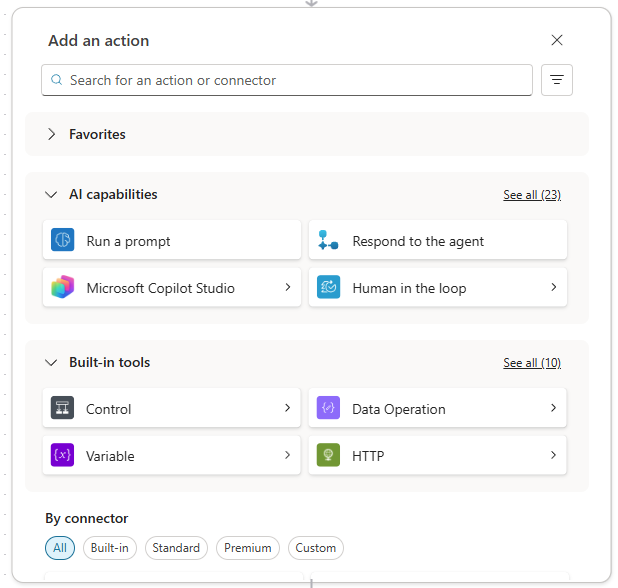618x588 pixels.
Task: Collapse the Built-in tools section
Action: [51, 362]
